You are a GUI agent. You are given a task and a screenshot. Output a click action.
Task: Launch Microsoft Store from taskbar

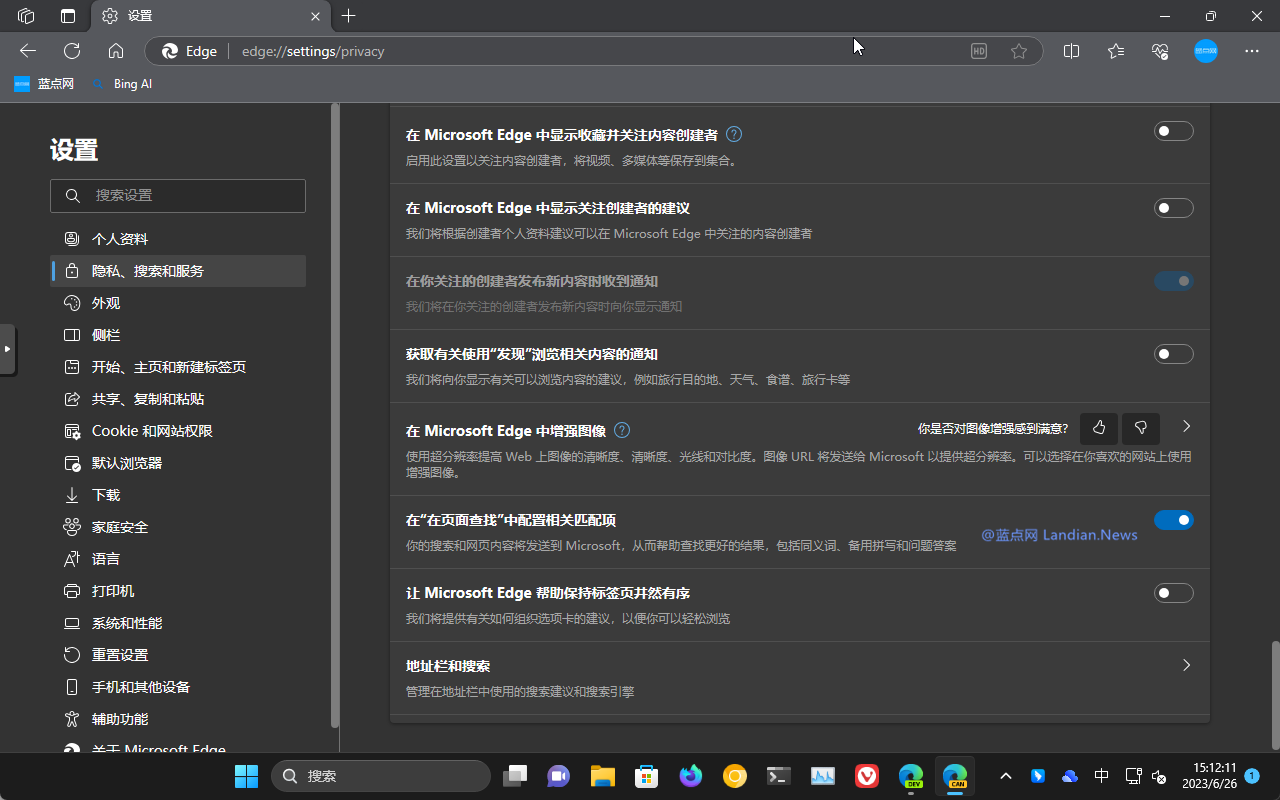pyautogui.click(x=646, y=776)
